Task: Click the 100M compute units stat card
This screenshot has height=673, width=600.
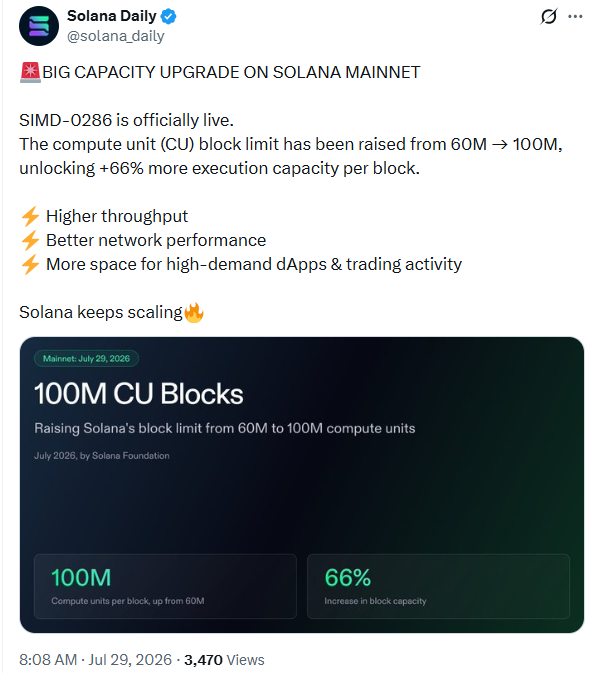Action: 165,586
